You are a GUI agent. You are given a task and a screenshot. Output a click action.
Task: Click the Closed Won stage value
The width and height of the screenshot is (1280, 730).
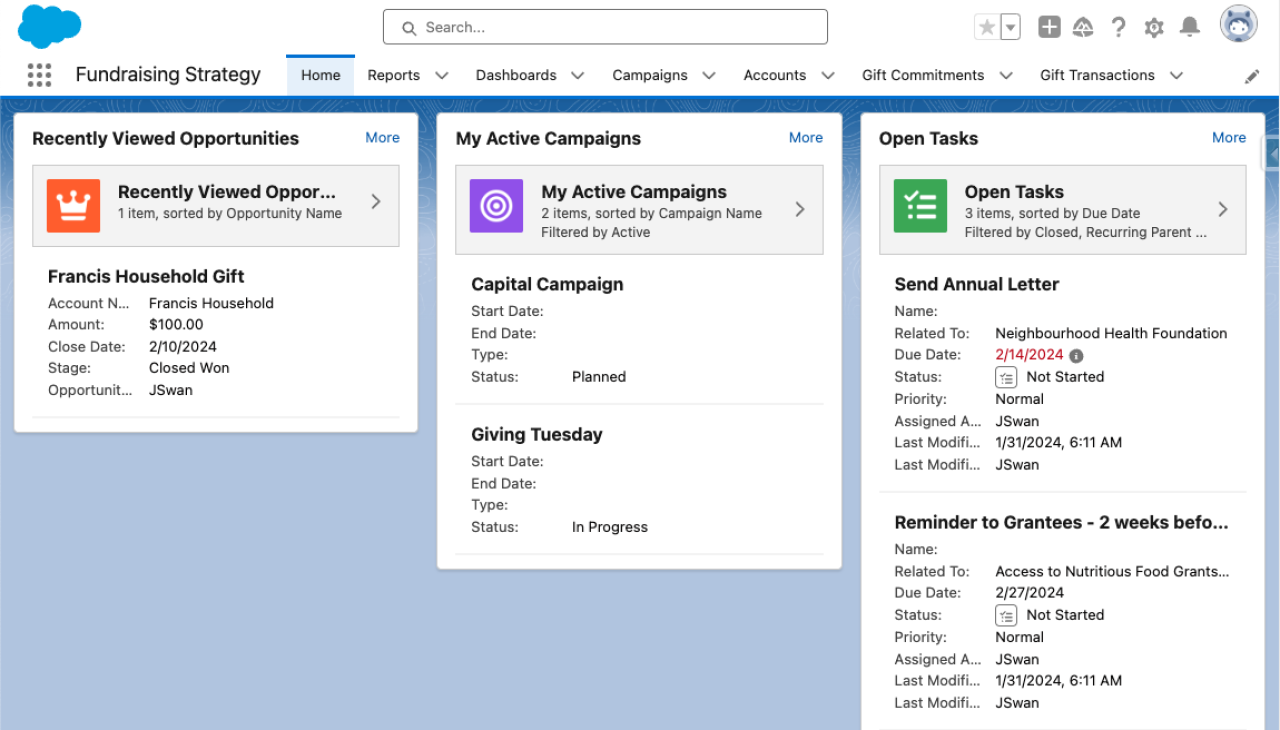tap(189, 368)
